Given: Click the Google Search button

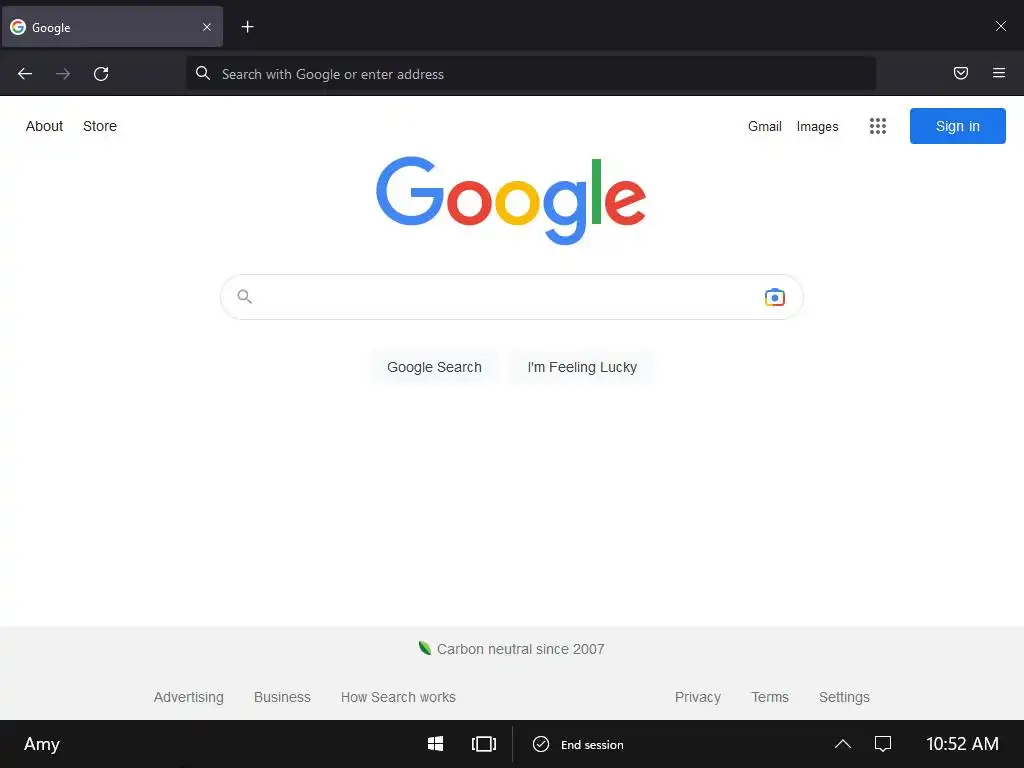Looking at the screenshot, I should [x=434, y=367].
